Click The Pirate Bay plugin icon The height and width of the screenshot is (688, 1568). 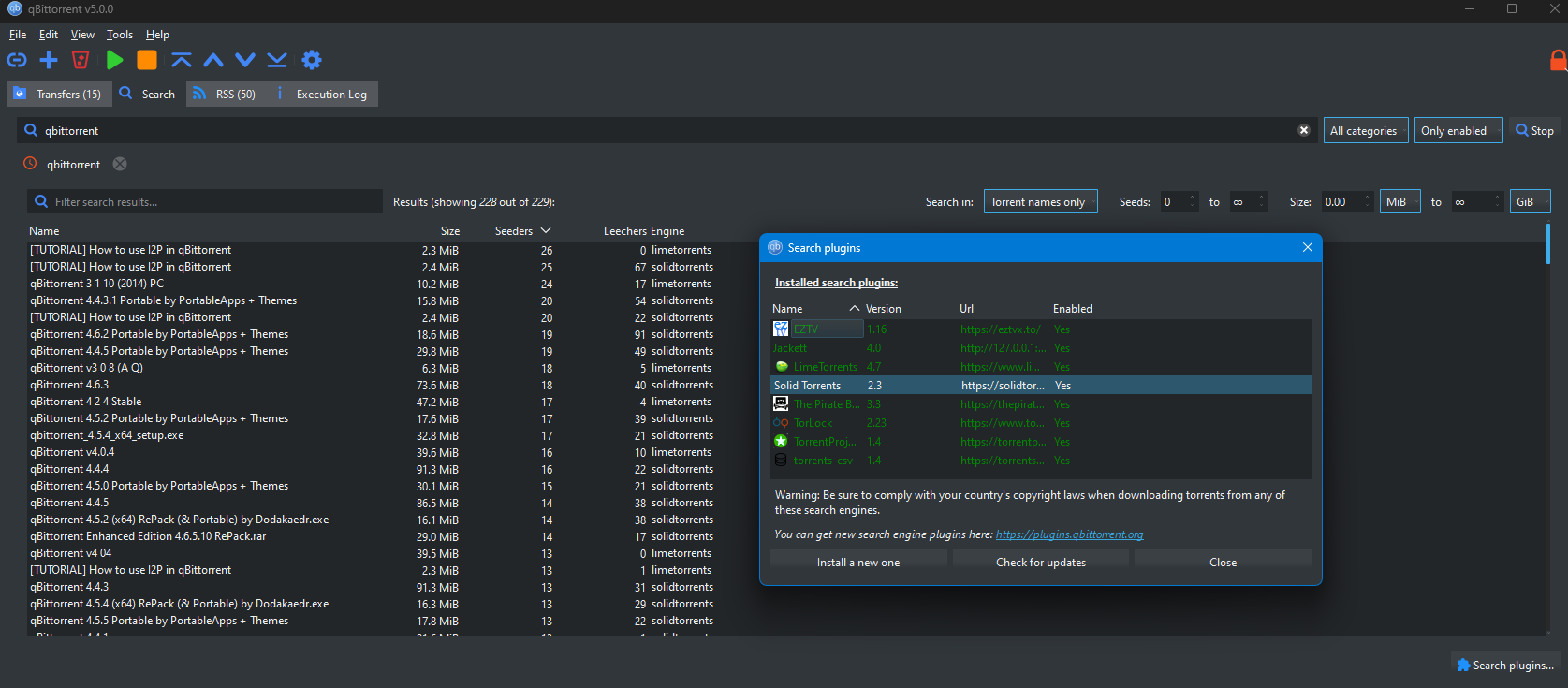[x=781, y=403]
